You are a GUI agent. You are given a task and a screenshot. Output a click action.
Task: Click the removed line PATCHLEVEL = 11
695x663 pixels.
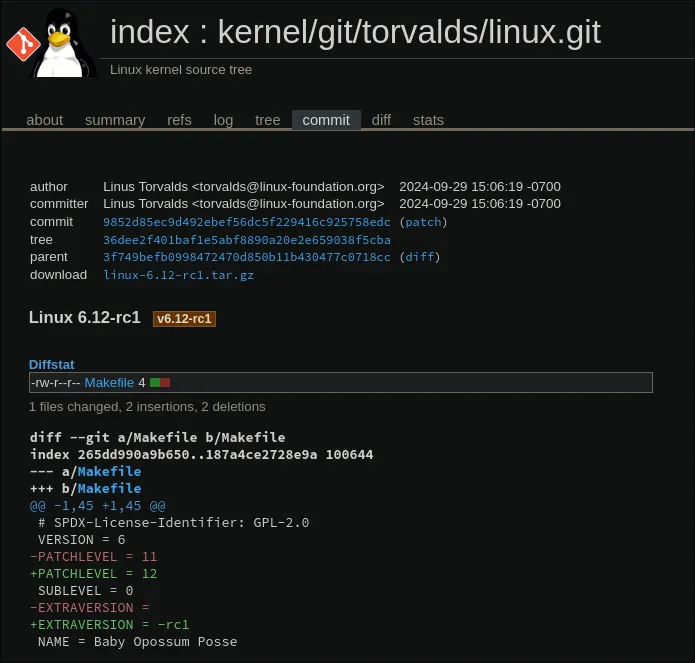pyautogui.click(x=93, y=557)
